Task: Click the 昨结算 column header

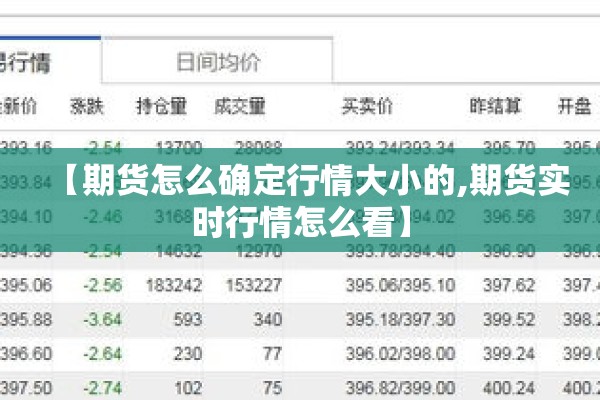Action: [x=495, y=106]
